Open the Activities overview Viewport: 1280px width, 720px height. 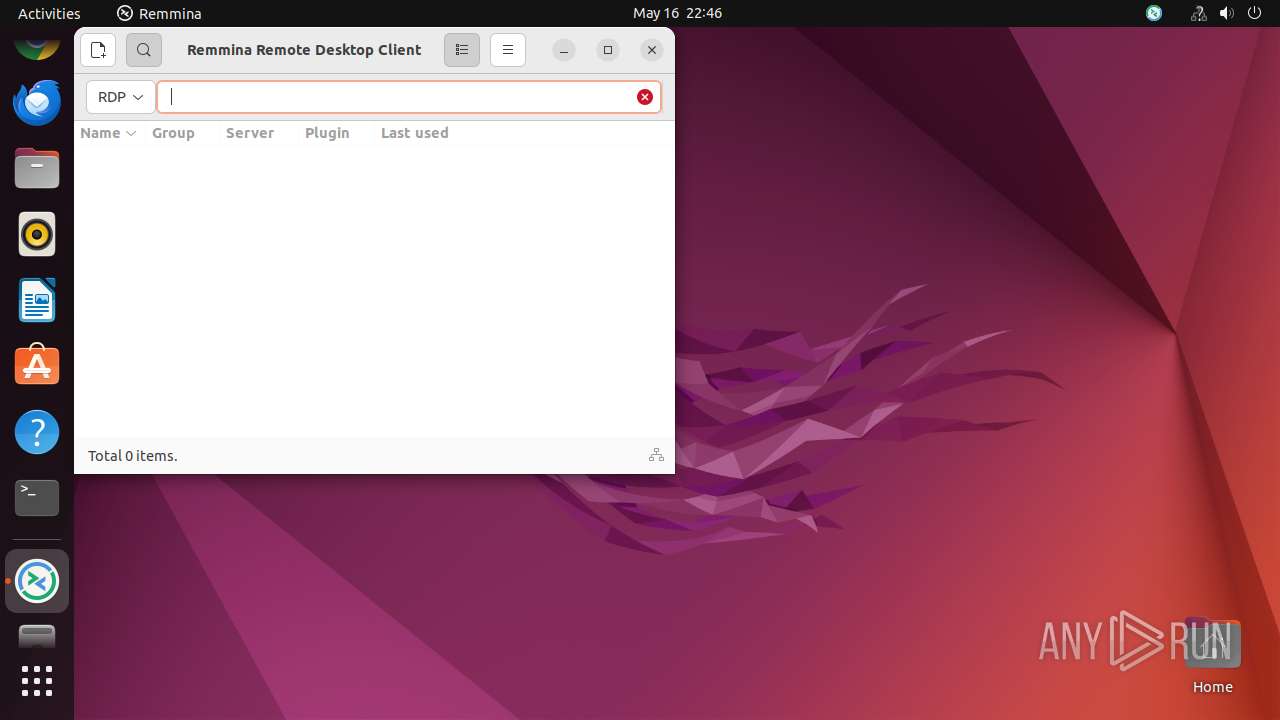pyautogui.click(x=49, y=13)
